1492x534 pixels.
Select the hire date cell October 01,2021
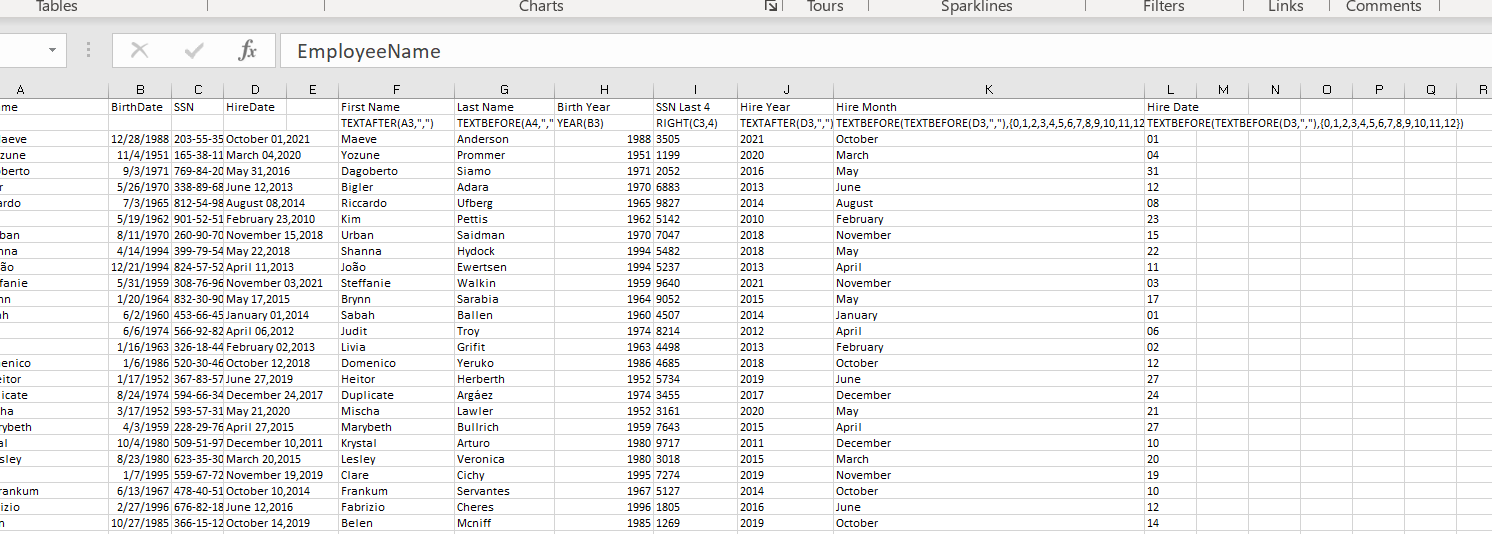(268, 139)
